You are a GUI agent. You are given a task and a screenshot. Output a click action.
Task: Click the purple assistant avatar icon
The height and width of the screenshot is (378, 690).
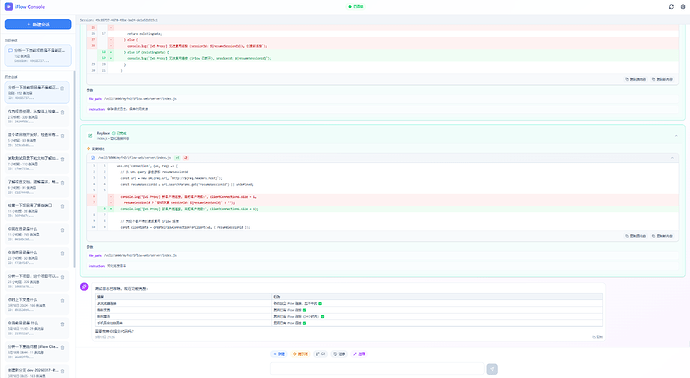coord(84,287)
